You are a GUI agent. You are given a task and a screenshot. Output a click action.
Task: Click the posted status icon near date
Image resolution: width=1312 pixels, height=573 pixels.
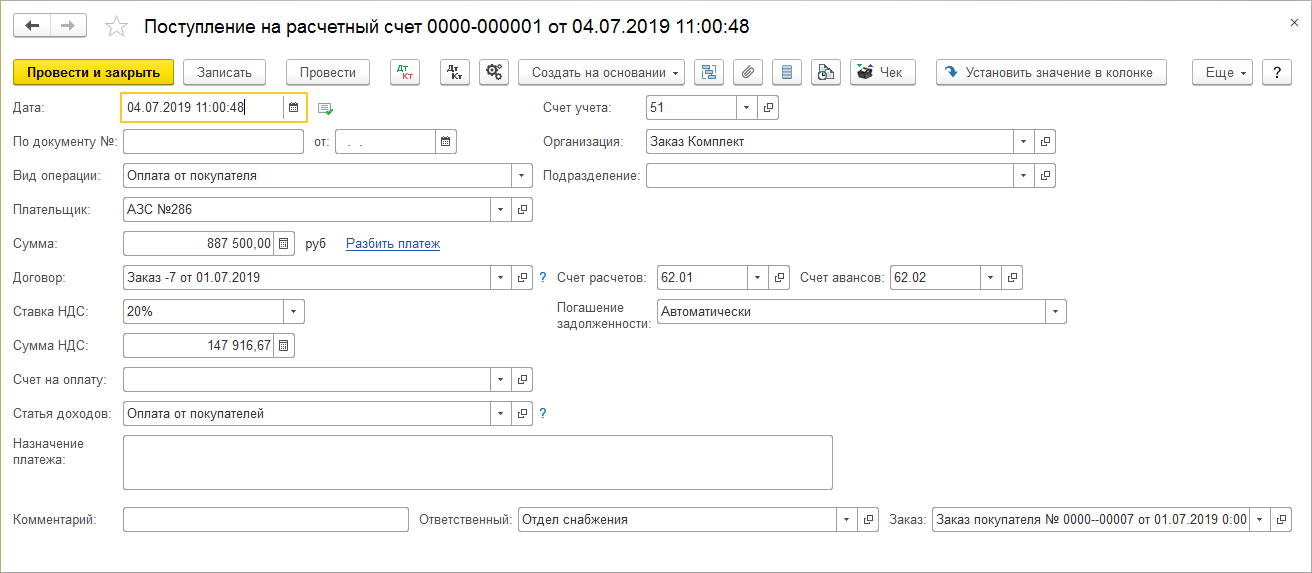(x=325, y=108)
